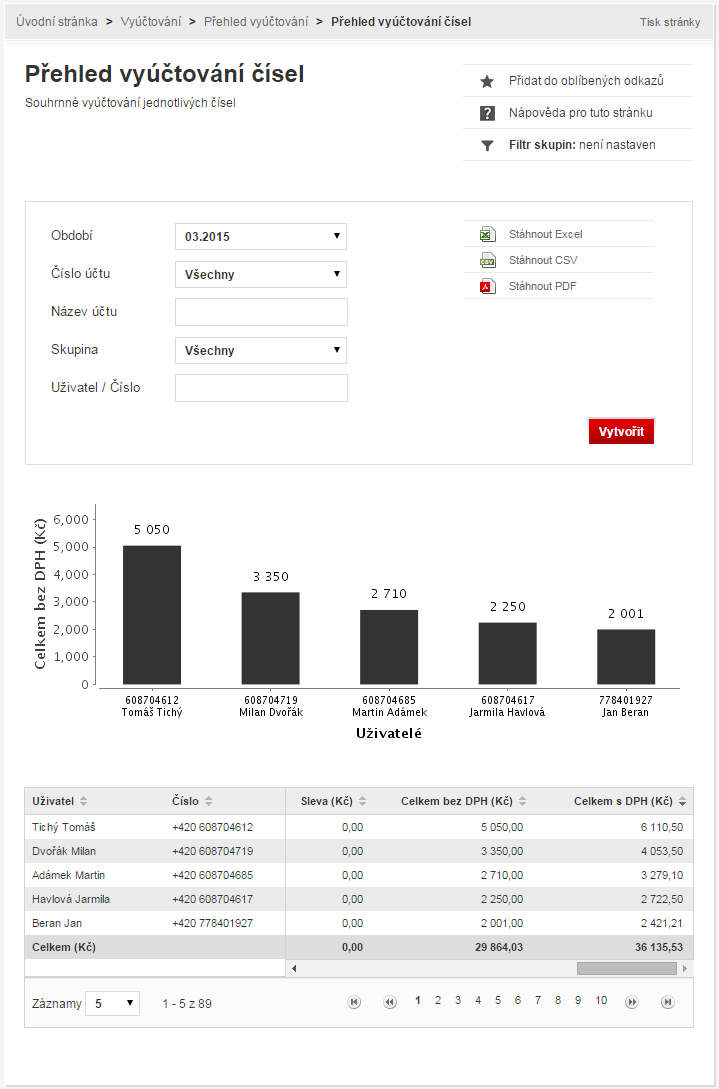The image size is (719, 1089).
Task: Go to first page of records
Action: tap(354, 1001)
